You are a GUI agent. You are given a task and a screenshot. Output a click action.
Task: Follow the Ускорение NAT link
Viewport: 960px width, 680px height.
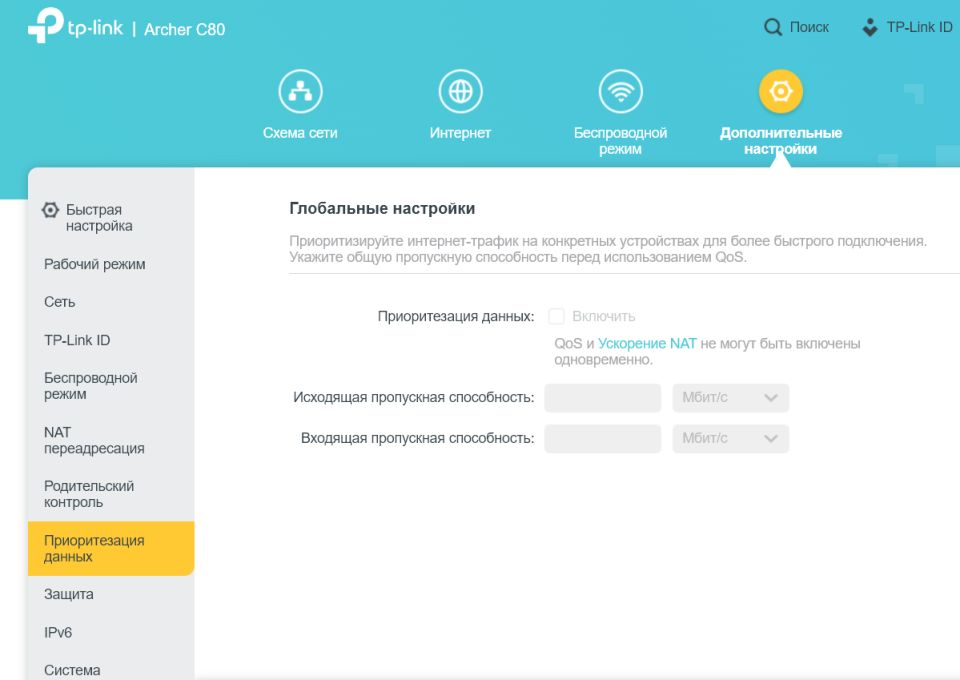tap(647, 343)
